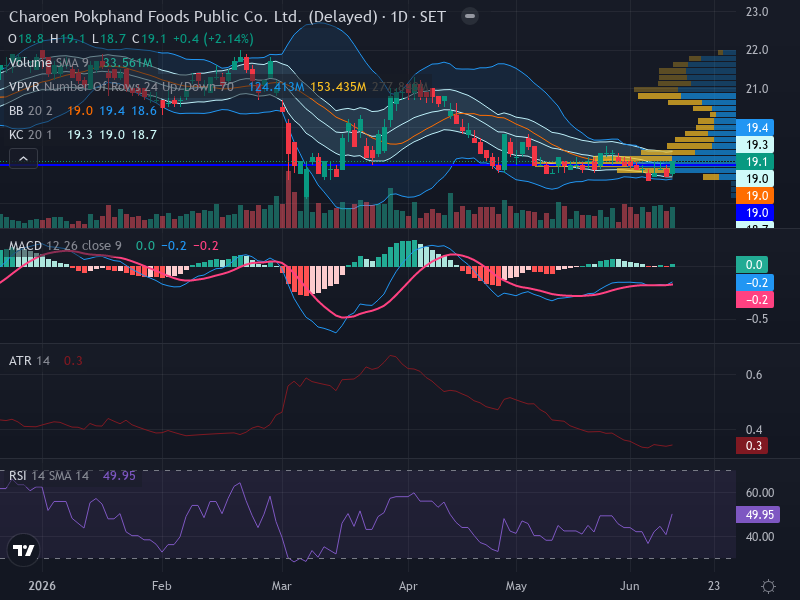The image size is (800, 600).
Task: Click the 19.3 price axis label
Action: 755,145
